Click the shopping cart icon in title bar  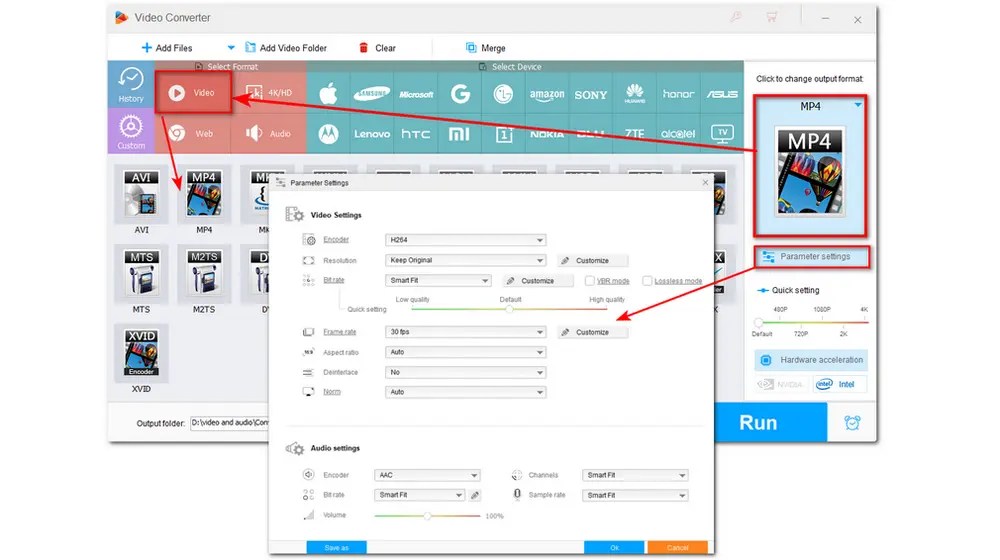click(772, 18)
